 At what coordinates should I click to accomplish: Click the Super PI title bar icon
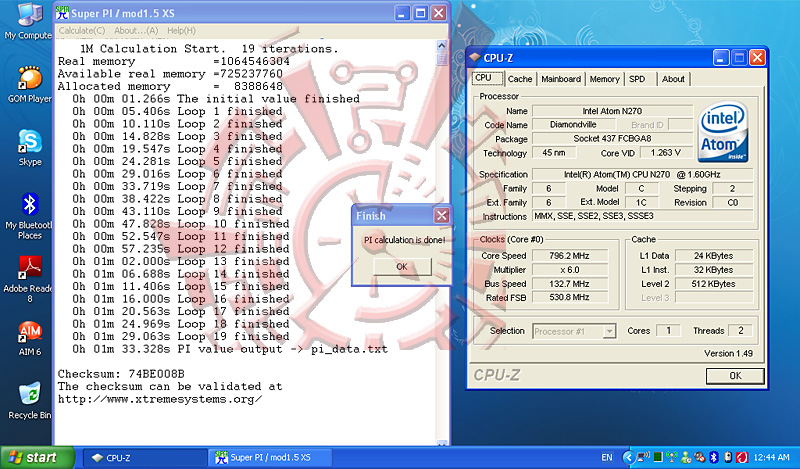coord(63,13)
